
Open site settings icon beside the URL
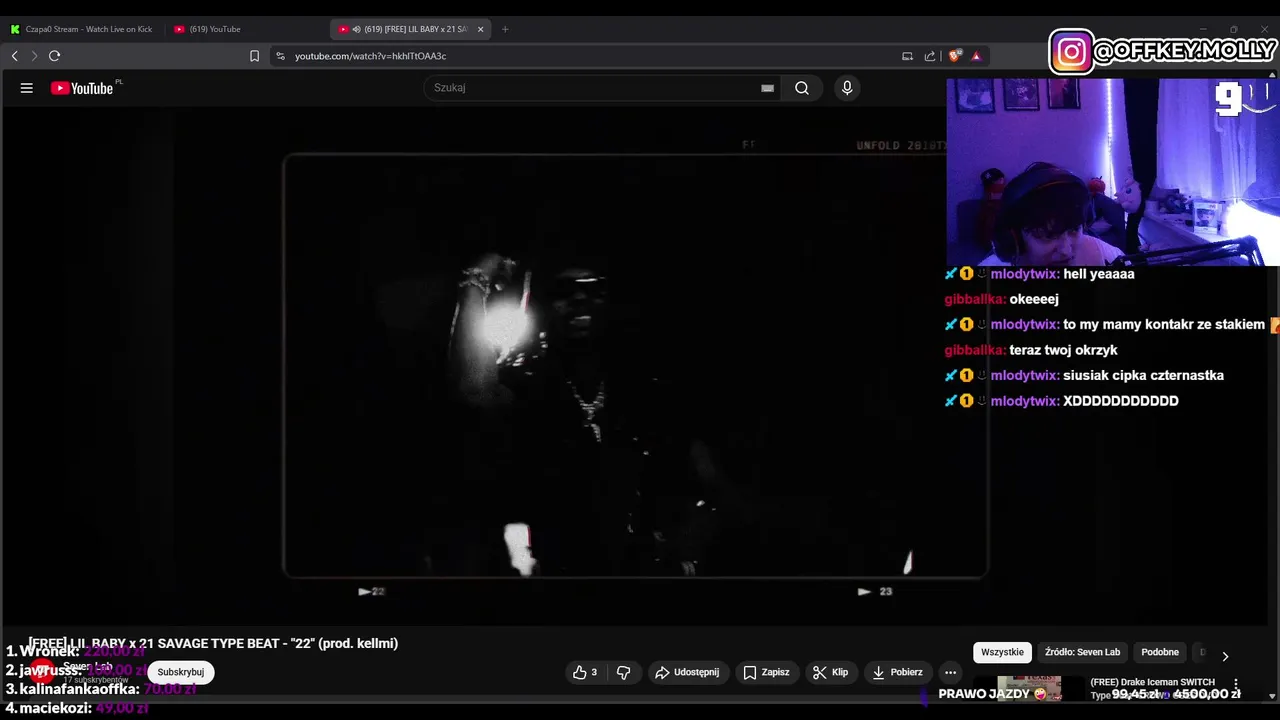click(x=280, y=56)
